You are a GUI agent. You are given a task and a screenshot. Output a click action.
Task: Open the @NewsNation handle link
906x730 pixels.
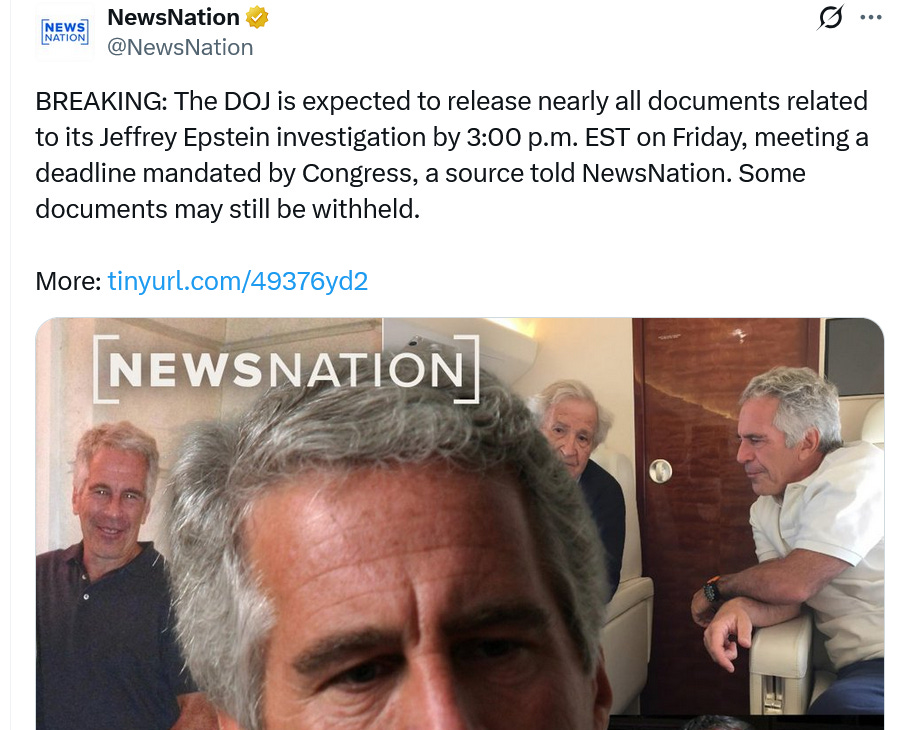point(180,47)
